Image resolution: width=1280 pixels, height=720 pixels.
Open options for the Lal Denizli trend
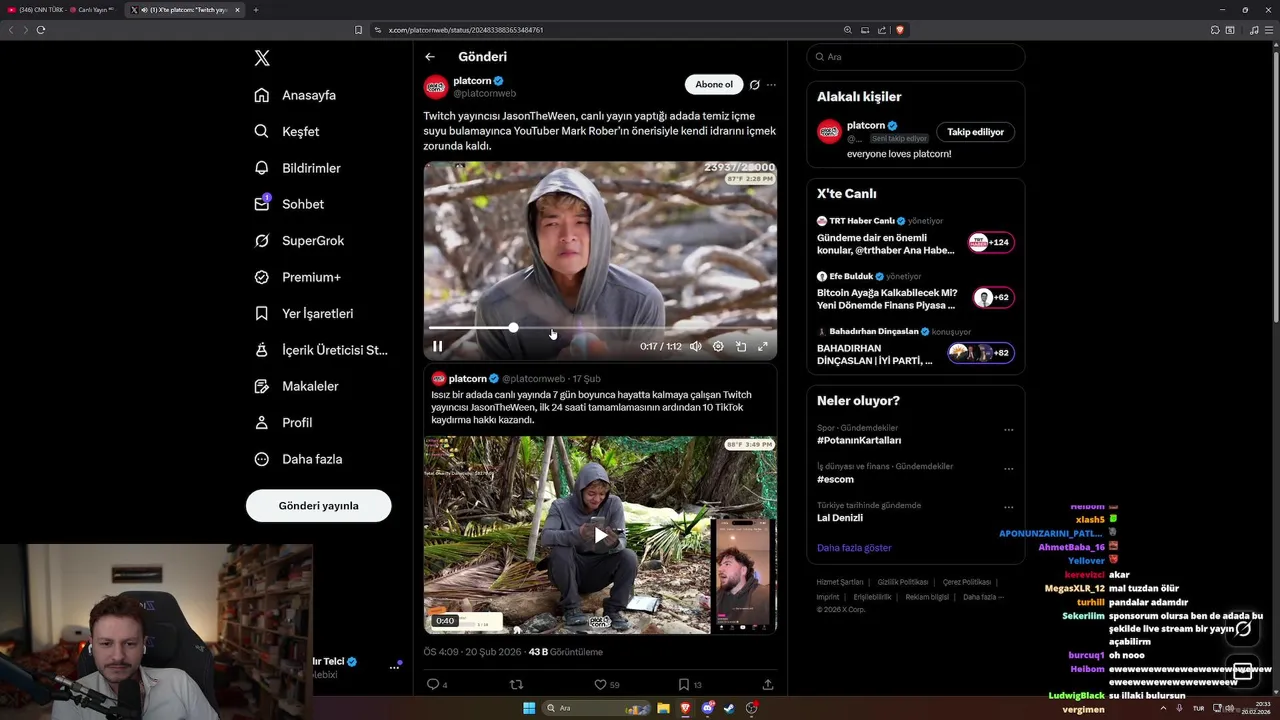pyautogui.click(x=1008, y=507)
